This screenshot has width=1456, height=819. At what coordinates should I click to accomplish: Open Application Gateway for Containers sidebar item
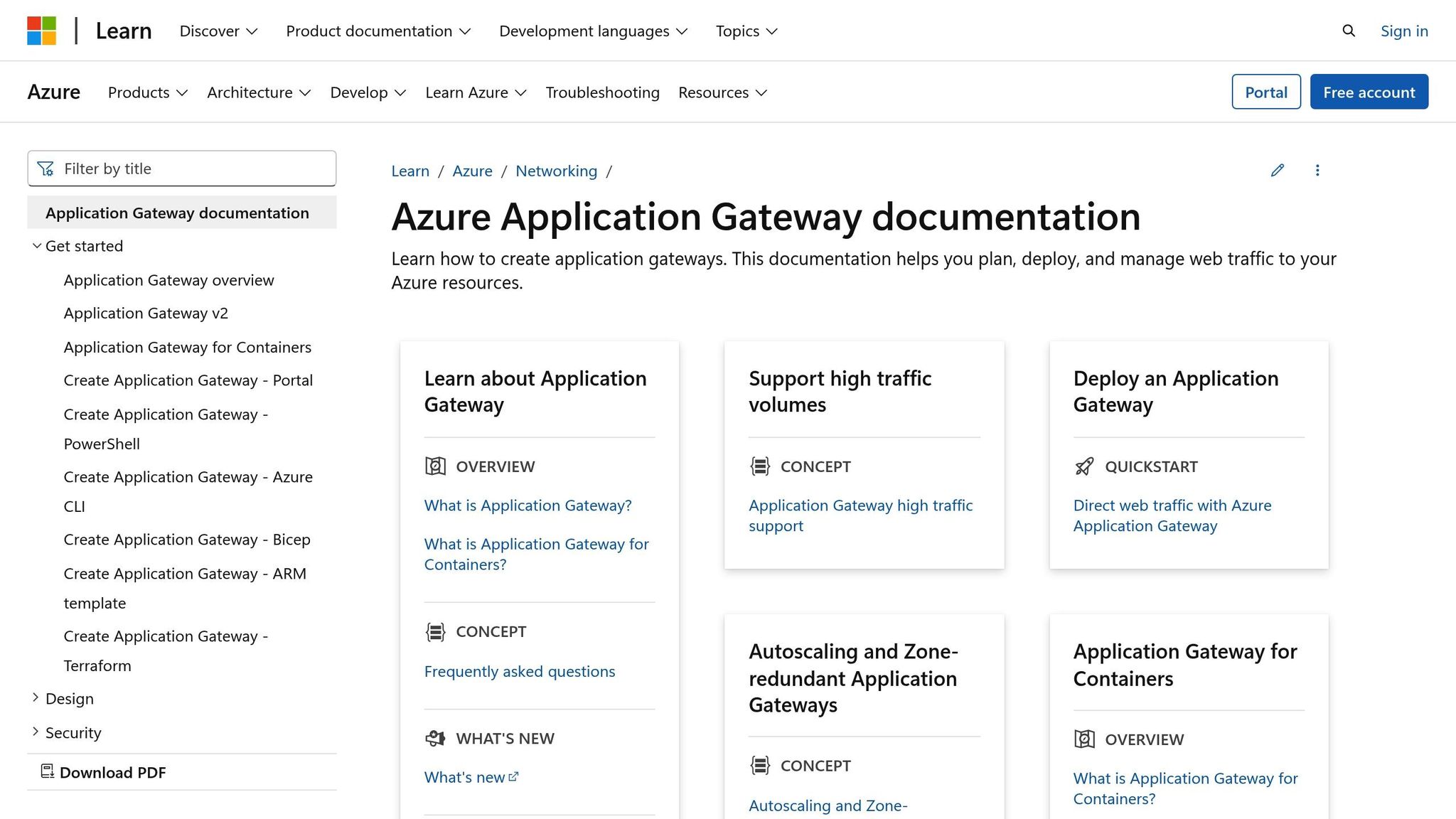point(188,347)
